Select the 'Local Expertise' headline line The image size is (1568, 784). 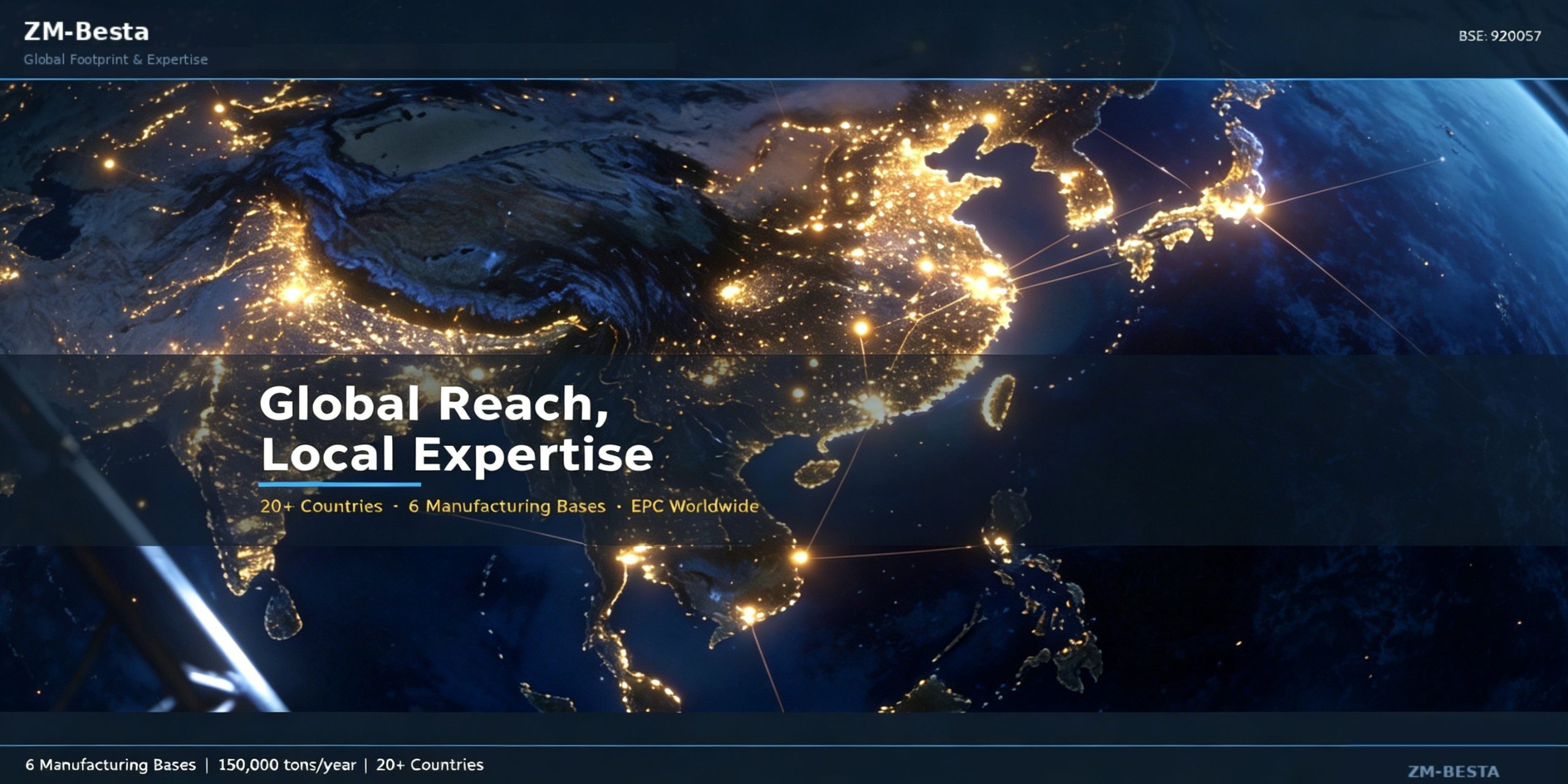click(x=457, y=455)
